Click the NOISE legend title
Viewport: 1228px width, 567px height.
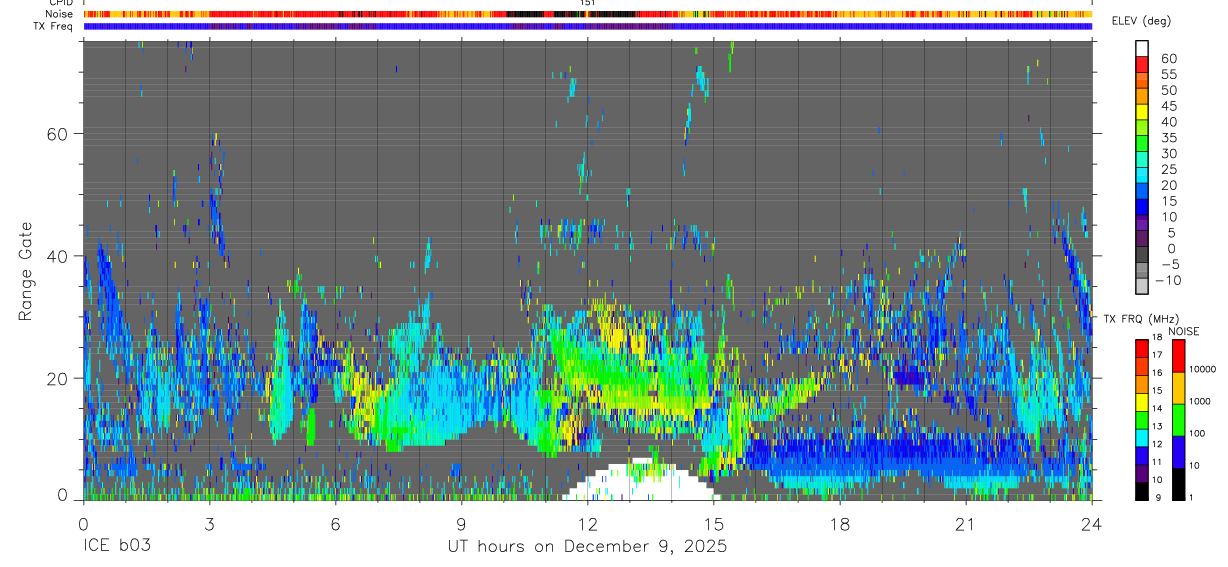[x=1186, y=331]
